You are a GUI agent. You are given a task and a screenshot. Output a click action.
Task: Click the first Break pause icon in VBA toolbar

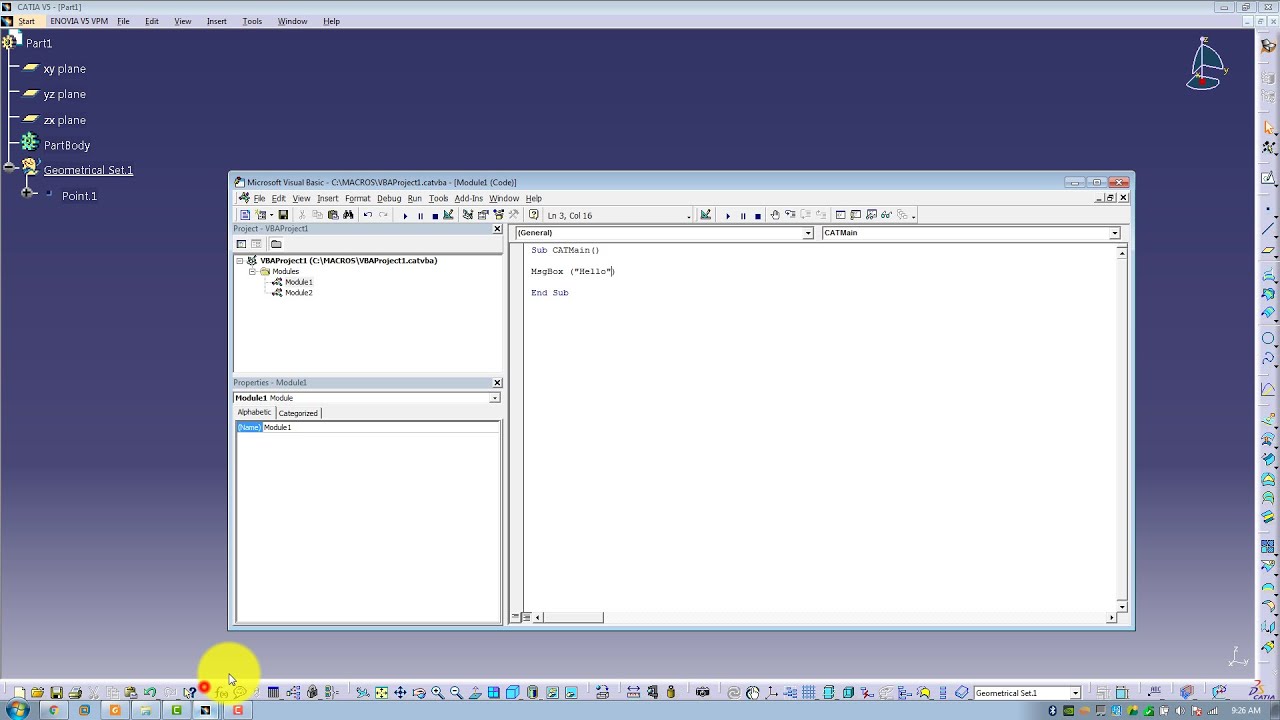[420, 215]
